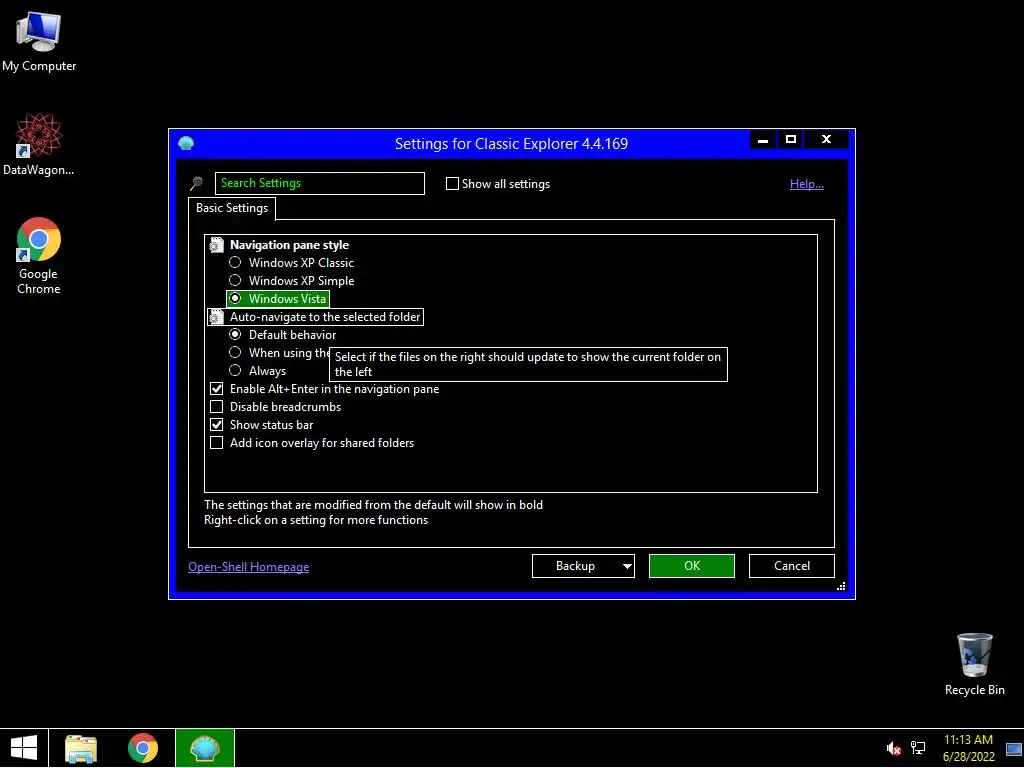The height and width of the screenshot is (768, 1024).
Task: Toggle the Show status bar checkbox
Action: [x=217, y=424]
